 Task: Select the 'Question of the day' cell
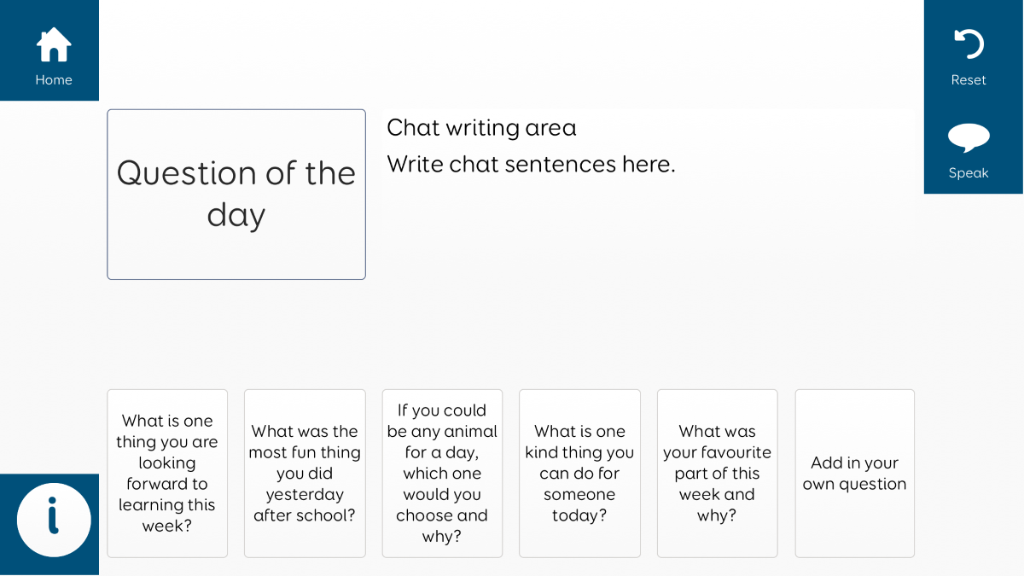236,194
